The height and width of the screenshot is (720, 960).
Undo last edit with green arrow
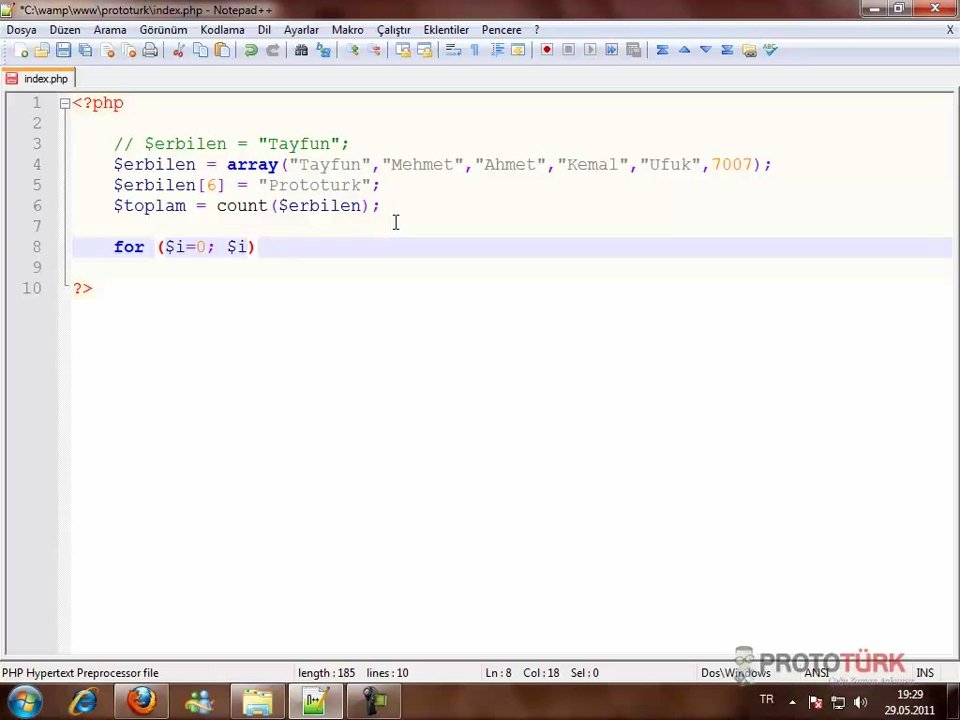[251, 50]
